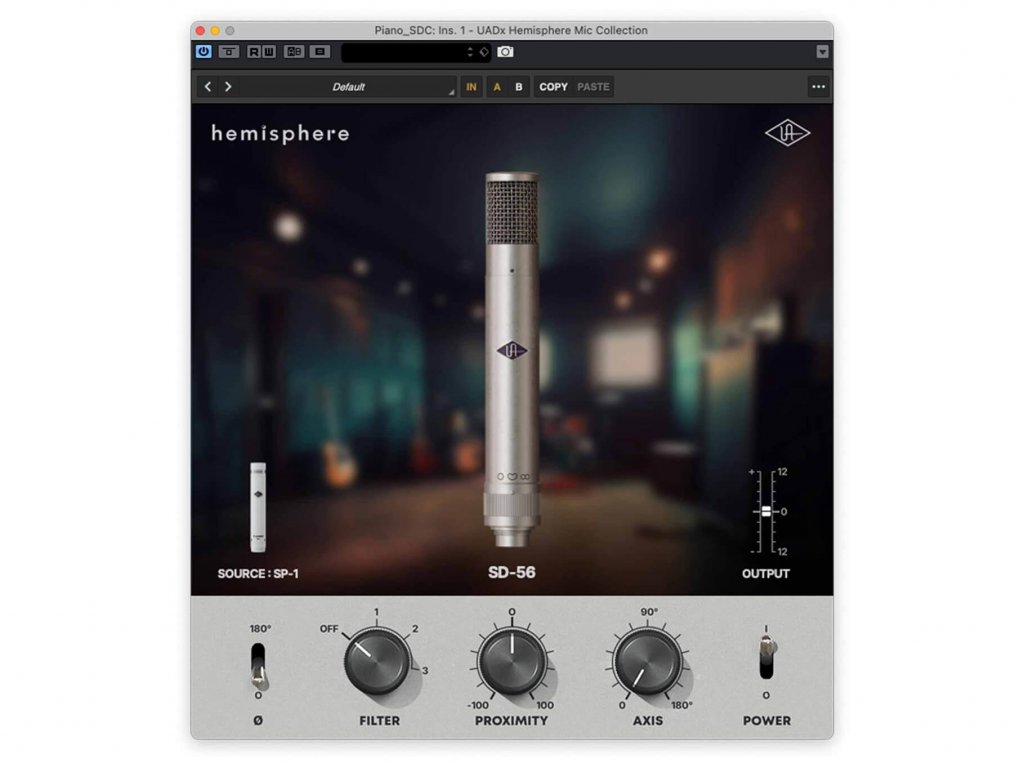The width and height of the screenshot is (1024, 768).
Task: Click the UA badge on the microphone body
Action: pyautogui.click(x=511, y=351)
